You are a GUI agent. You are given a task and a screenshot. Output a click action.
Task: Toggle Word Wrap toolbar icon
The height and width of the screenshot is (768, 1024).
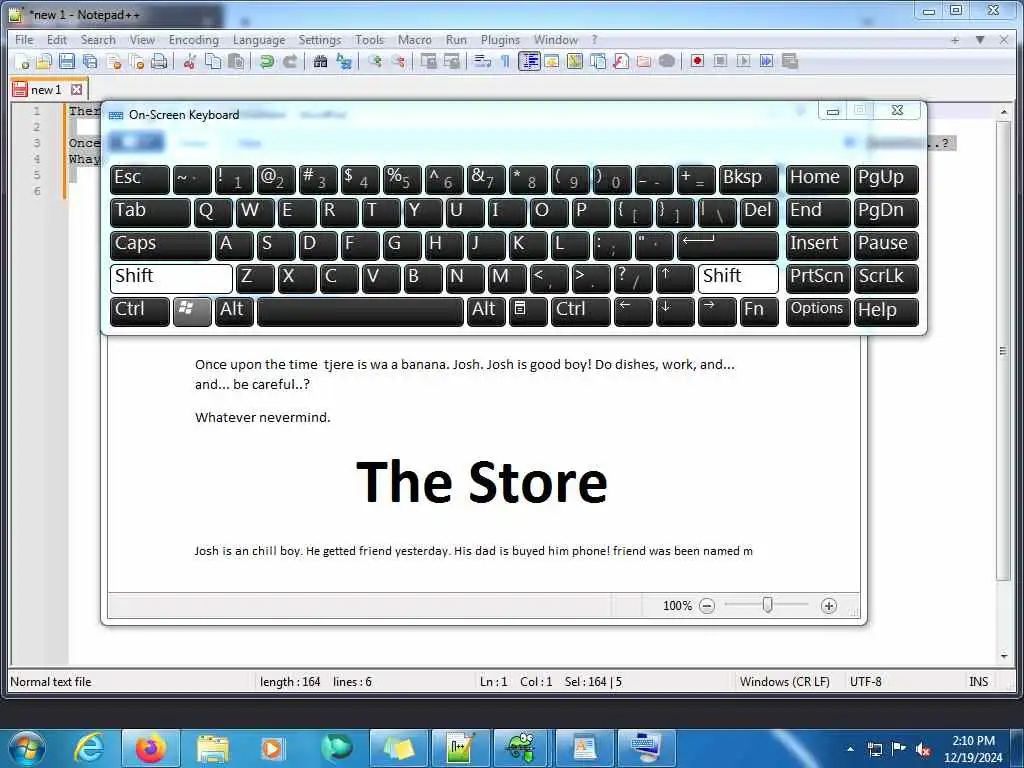tap(483, 62)
